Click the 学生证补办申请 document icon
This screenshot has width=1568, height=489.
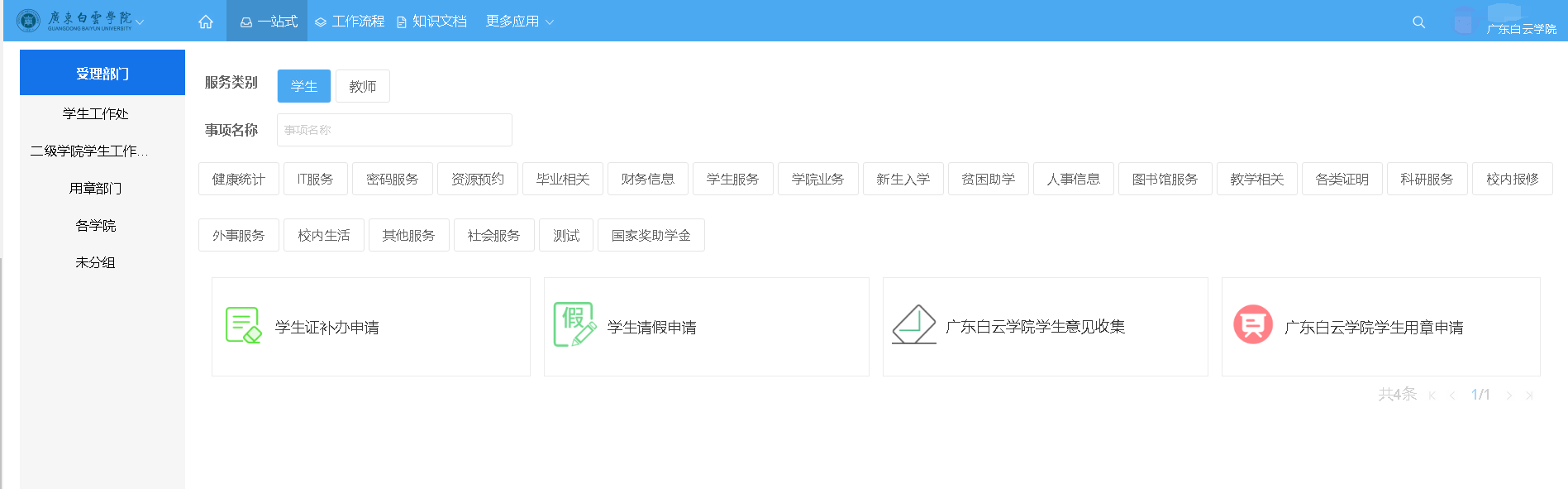243,326
